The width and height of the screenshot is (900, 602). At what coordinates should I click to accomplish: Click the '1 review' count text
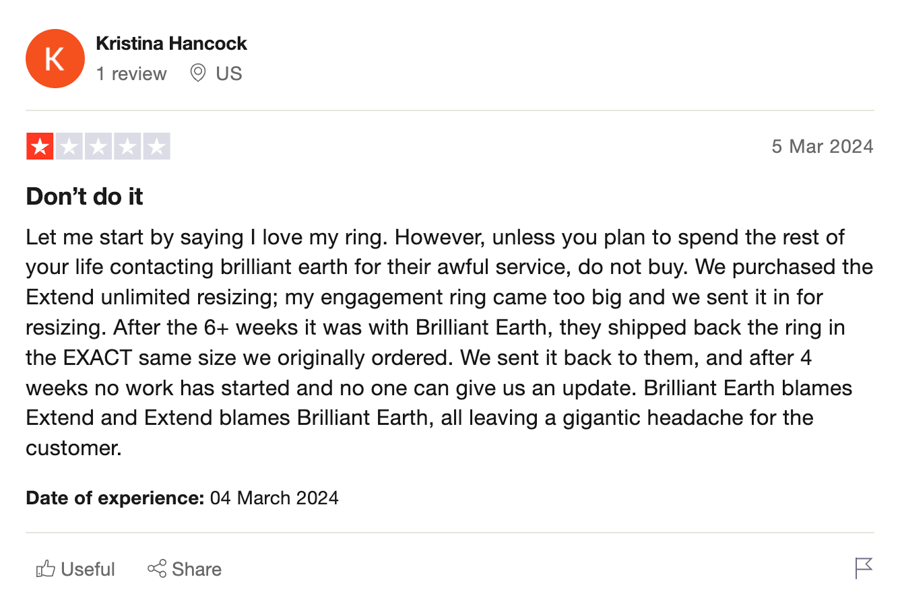coord(131,74)
